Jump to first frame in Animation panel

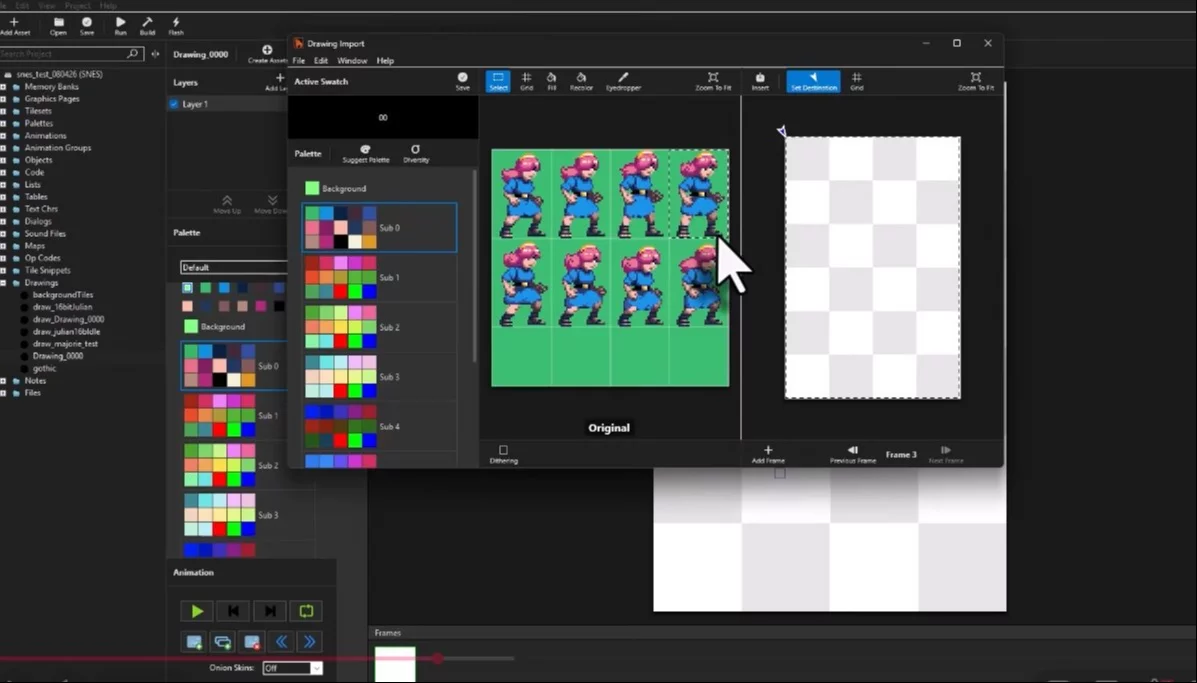point(234,611)
